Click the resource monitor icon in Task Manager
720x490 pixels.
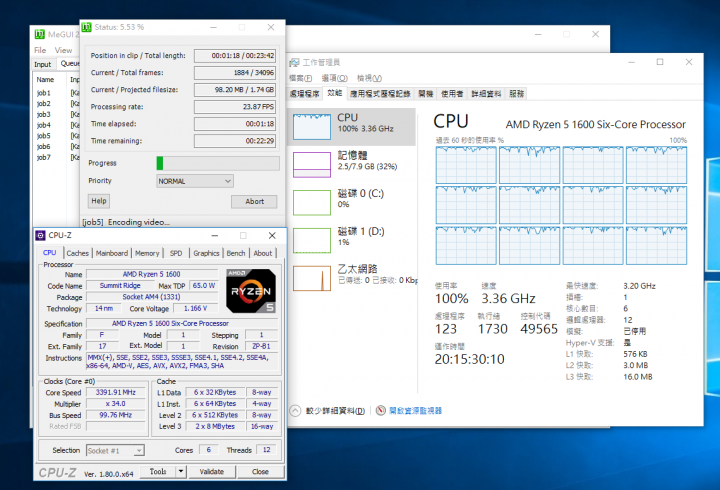tap(381, 411)
